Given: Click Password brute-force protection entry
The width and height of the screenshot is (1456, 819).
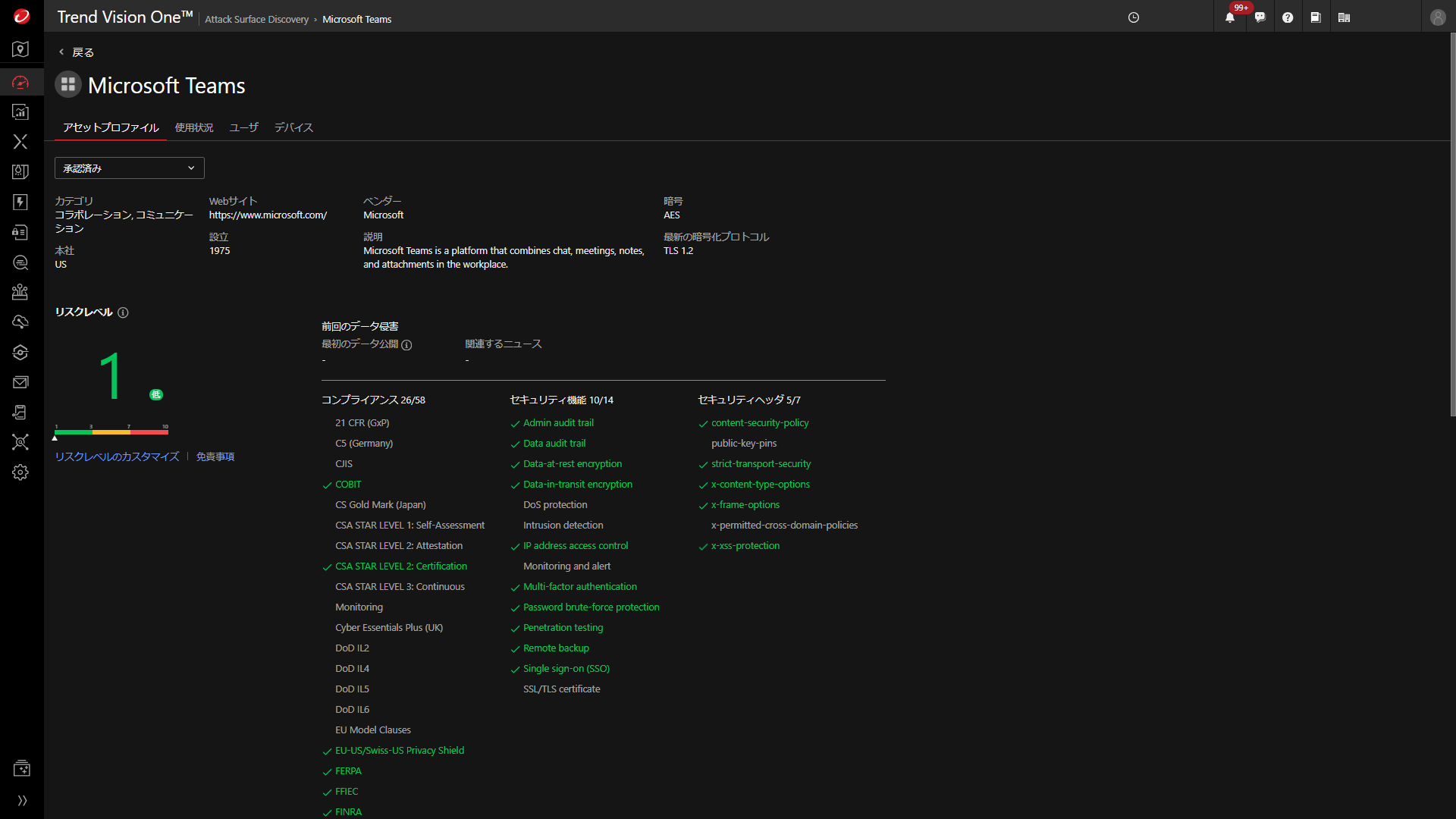Looking at the screenshot, I should point(591,607).
